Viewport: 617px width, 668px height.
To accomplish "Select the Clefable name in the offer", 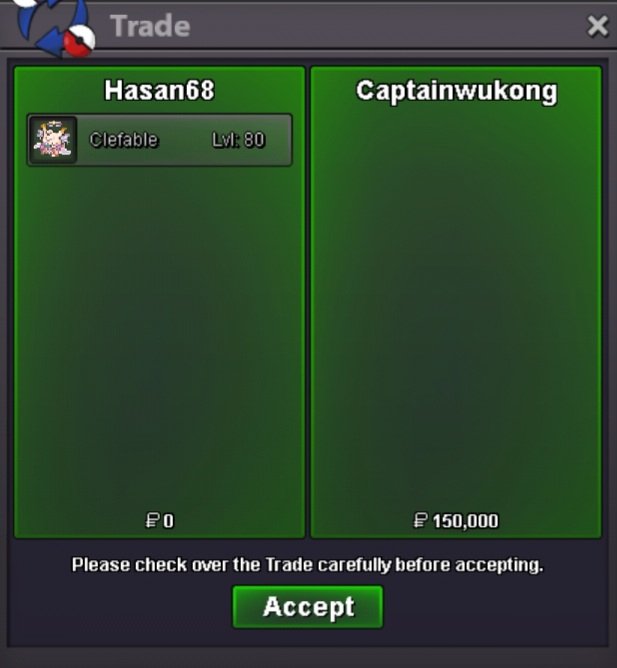I will pyautogui.click(x=124, y=140).
